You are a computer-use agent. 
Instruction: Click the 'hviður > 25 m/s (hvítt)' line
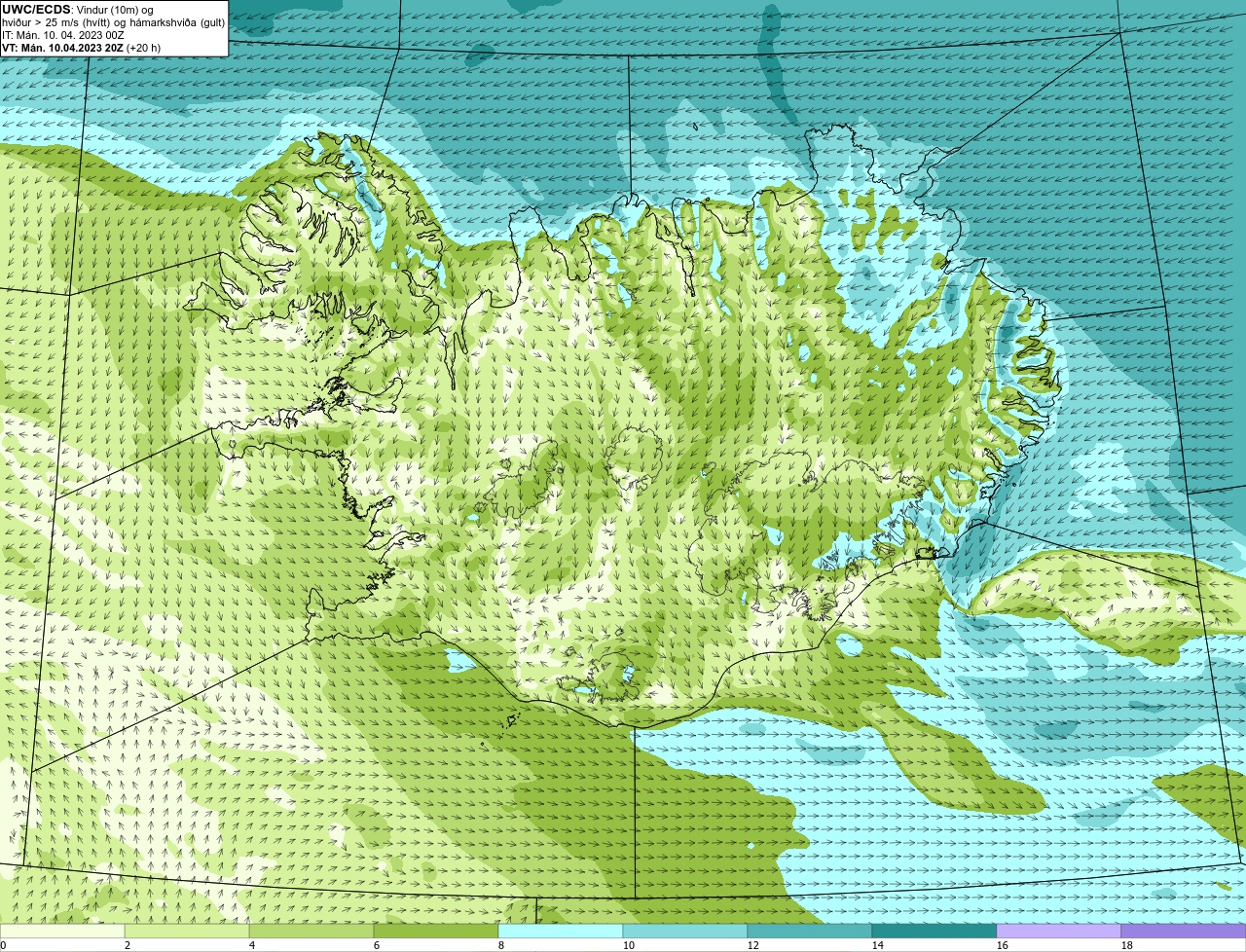pos(114,21)
